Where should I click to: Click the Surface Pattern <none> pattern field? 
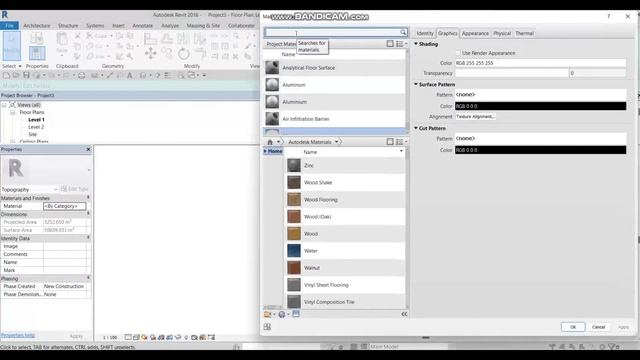(540, 94)
